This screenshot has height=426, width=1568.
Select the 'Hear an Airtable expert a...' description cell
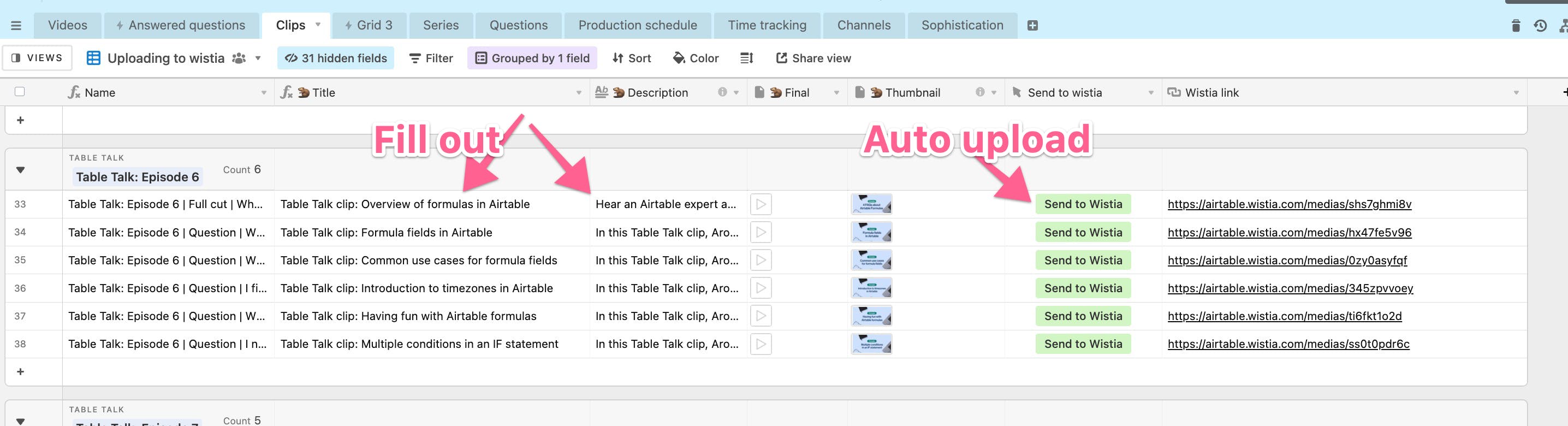(668, 204)
